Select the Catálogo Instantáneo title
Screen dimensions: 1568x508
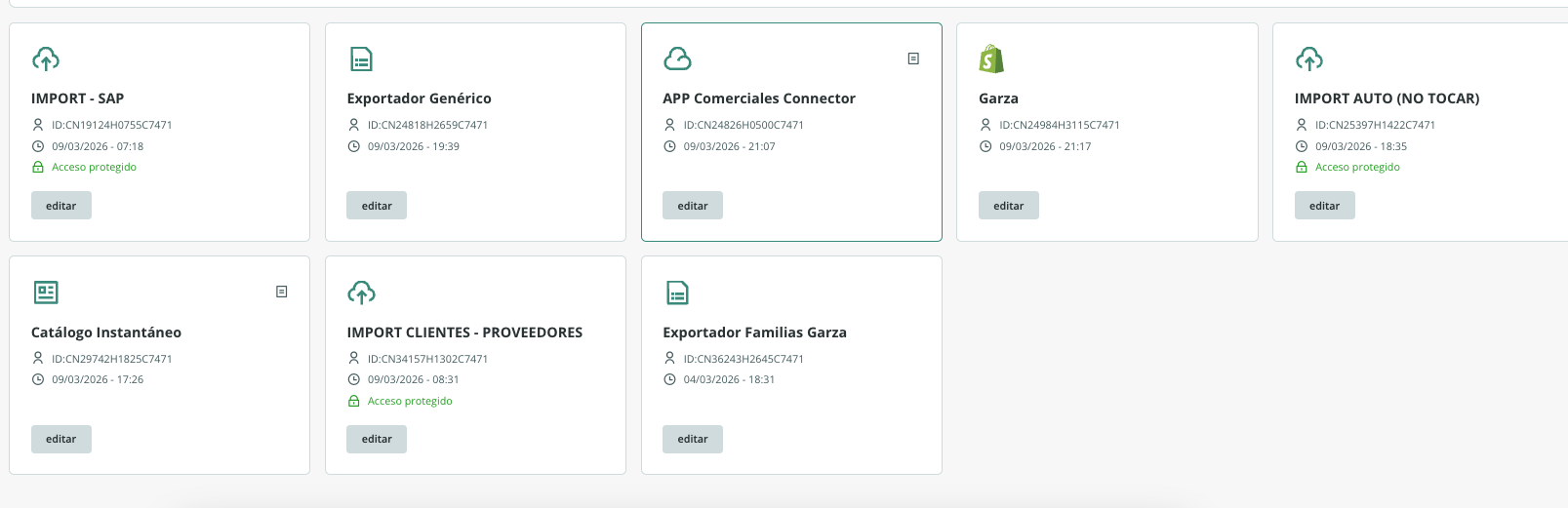[x=106, y=332]
